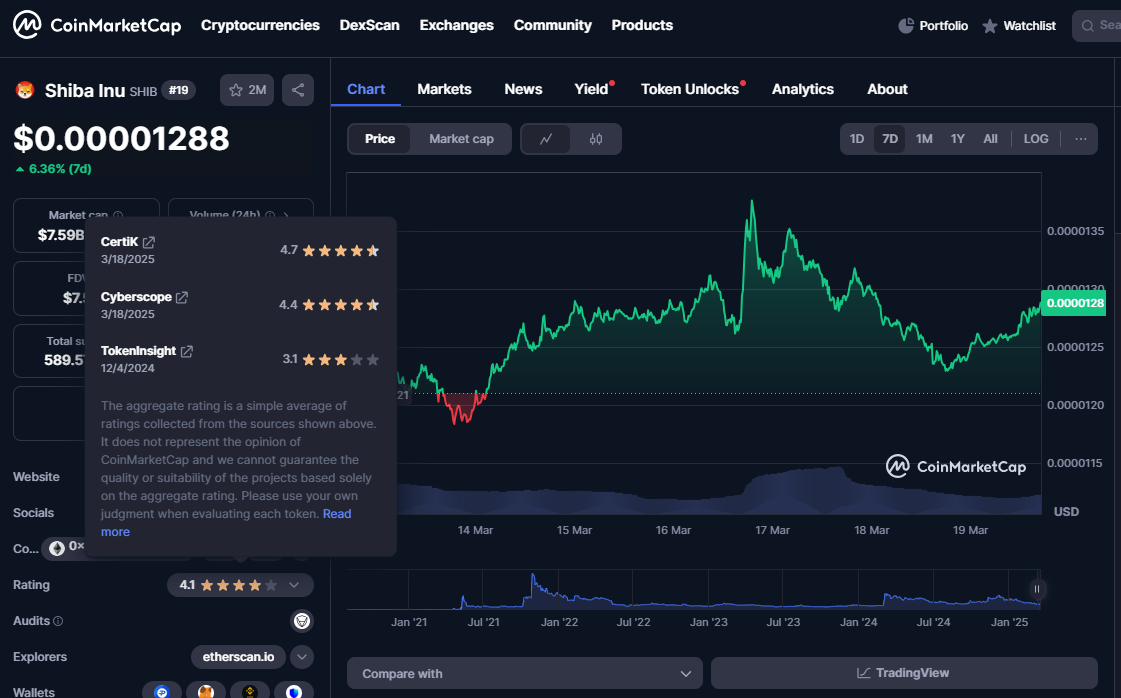Image resolution: width=1121 pixels, height=698 pixels.
Task: Open TokenInsight external link icon
Action: click(187, 351)
